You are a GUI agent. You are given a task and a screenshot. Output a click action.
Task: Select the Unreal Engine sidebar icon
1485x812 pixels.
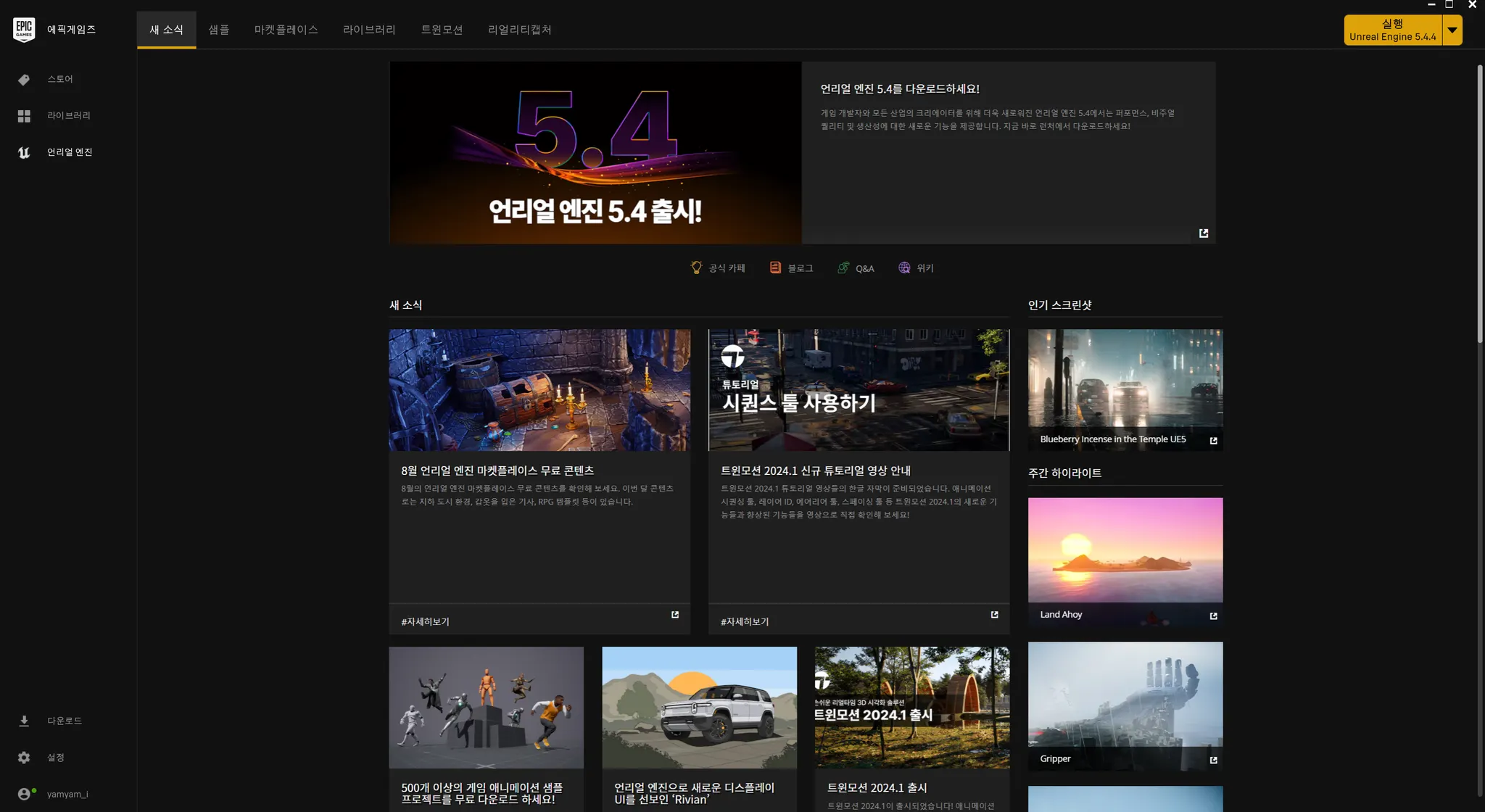[x=24, y=152]
